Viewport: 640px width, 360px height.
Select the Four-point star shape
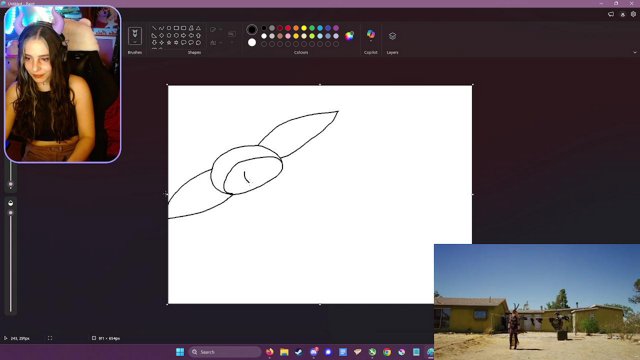(x=162, y=42)
